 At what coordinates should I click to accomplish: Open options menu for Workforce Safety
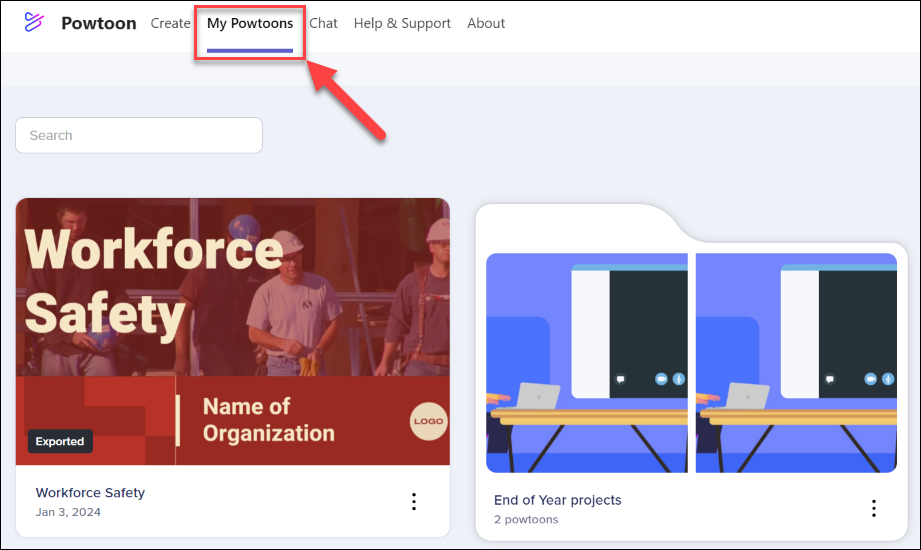click(x=414, y=502)
